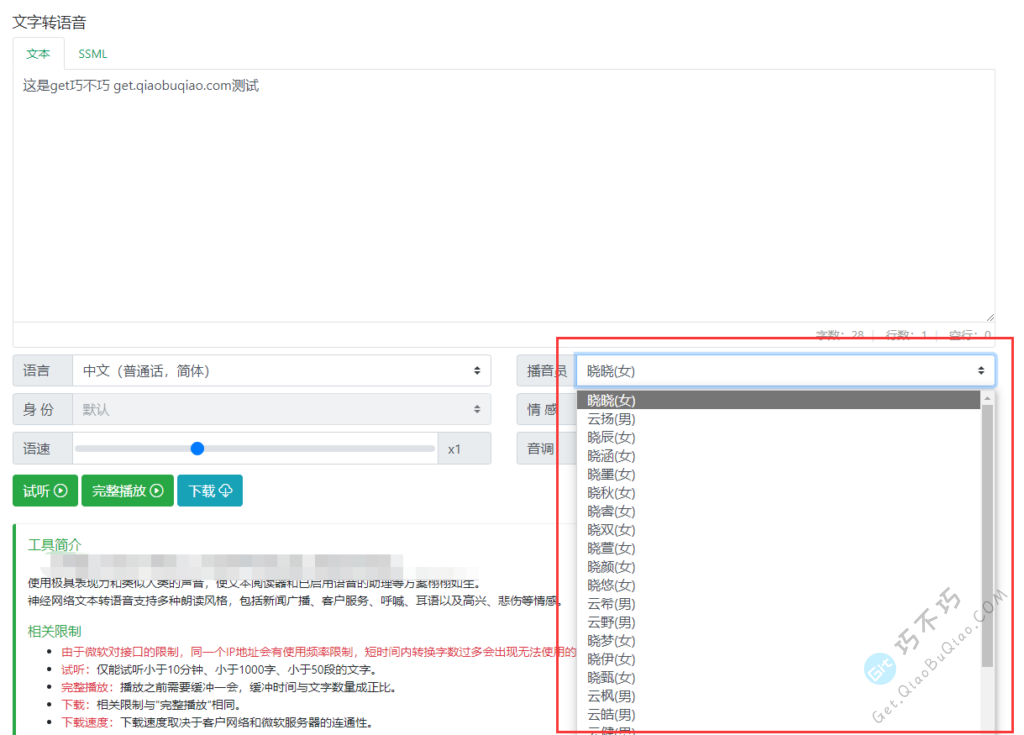The image size is (1024, 735).
Task: Select 晓辰(女) voice option
Action: tap(611, 437)
